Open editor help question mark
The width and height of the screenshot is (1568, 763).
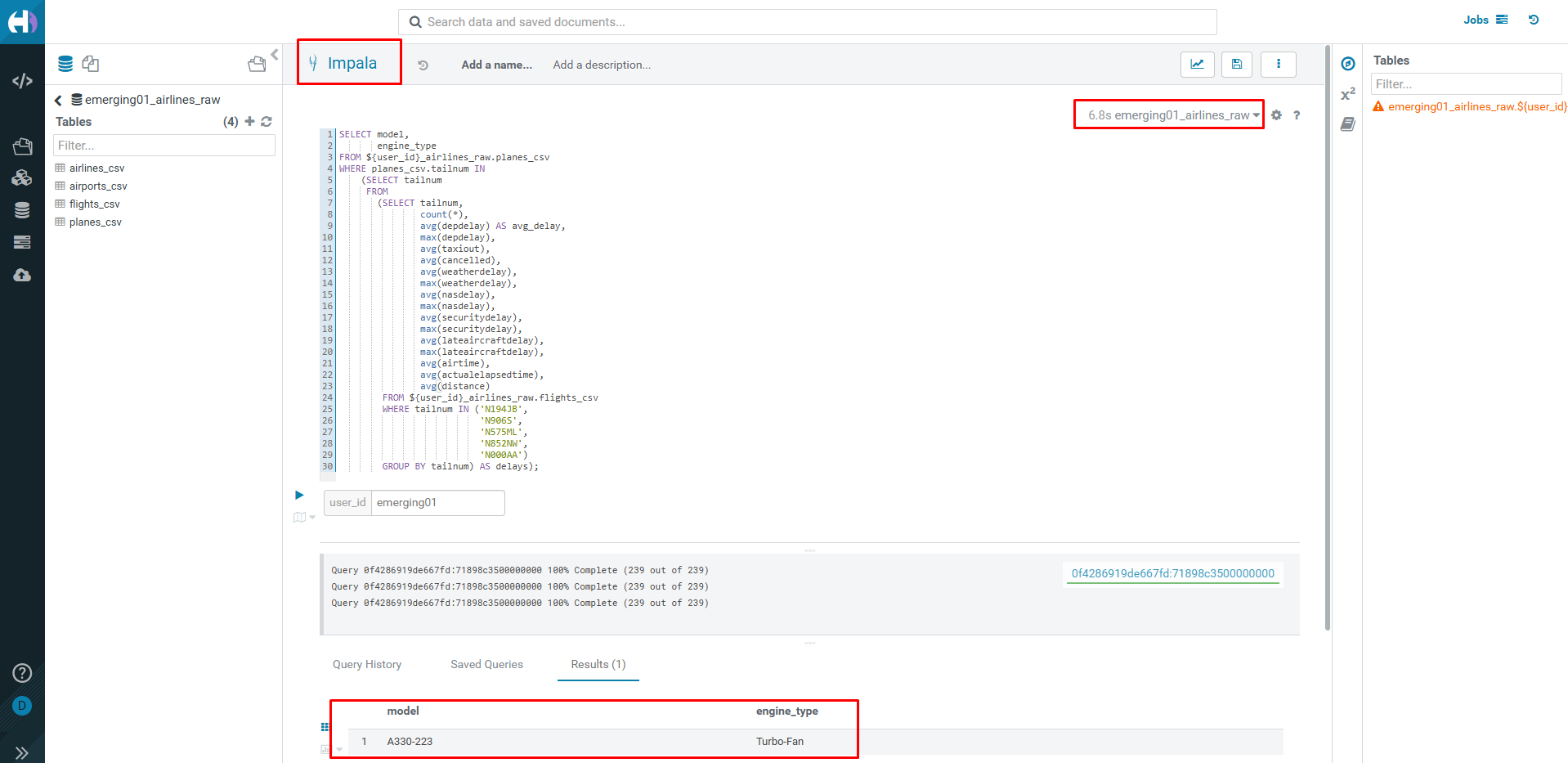click(x=1297, y=115)
